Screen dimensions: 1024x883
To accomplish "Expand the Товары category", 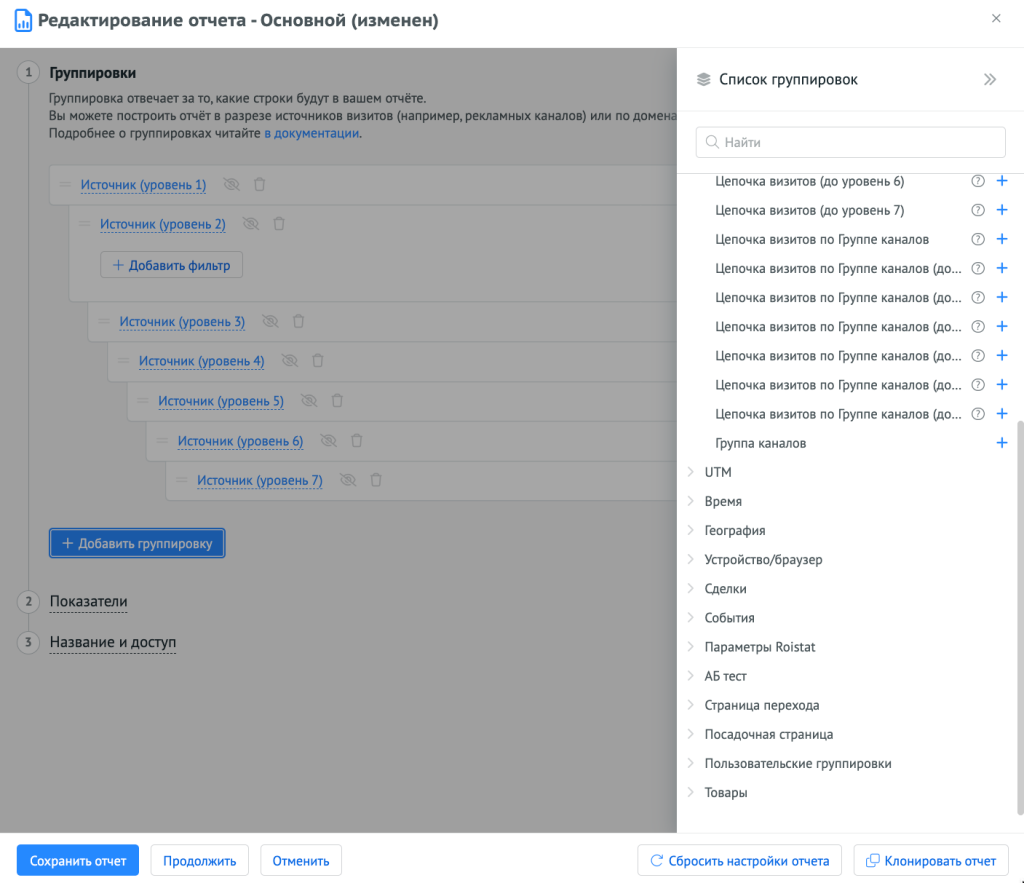I will (690, 792).
